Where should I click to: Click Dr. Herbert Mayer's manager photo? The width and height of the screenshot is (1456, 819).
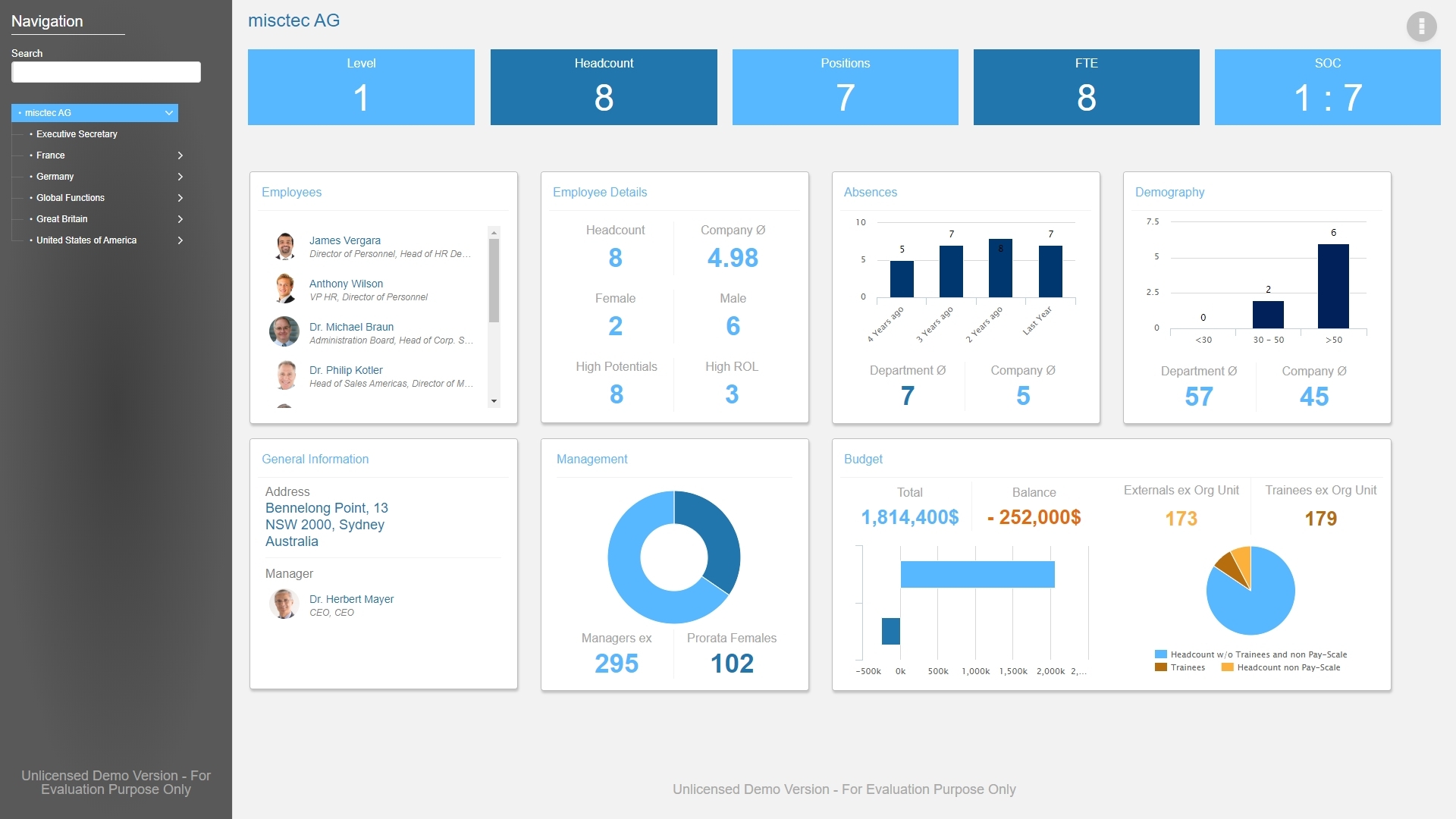click(284, 604)
